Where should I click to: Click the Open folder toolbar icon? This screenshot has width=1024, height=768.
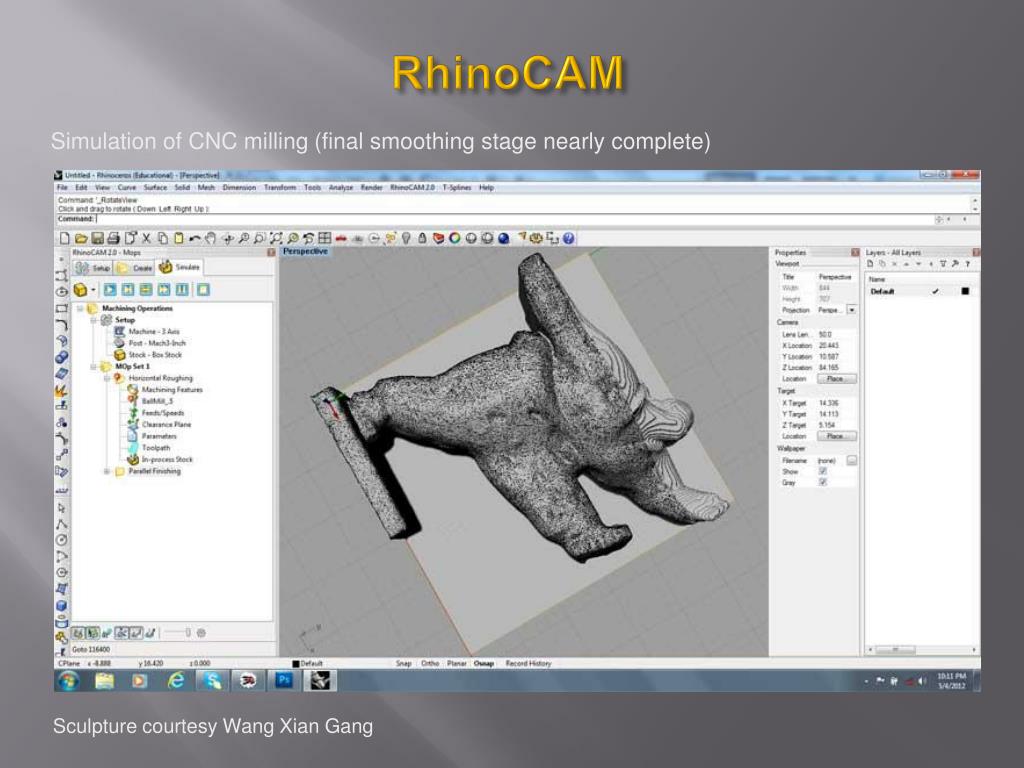coord(81,238)
